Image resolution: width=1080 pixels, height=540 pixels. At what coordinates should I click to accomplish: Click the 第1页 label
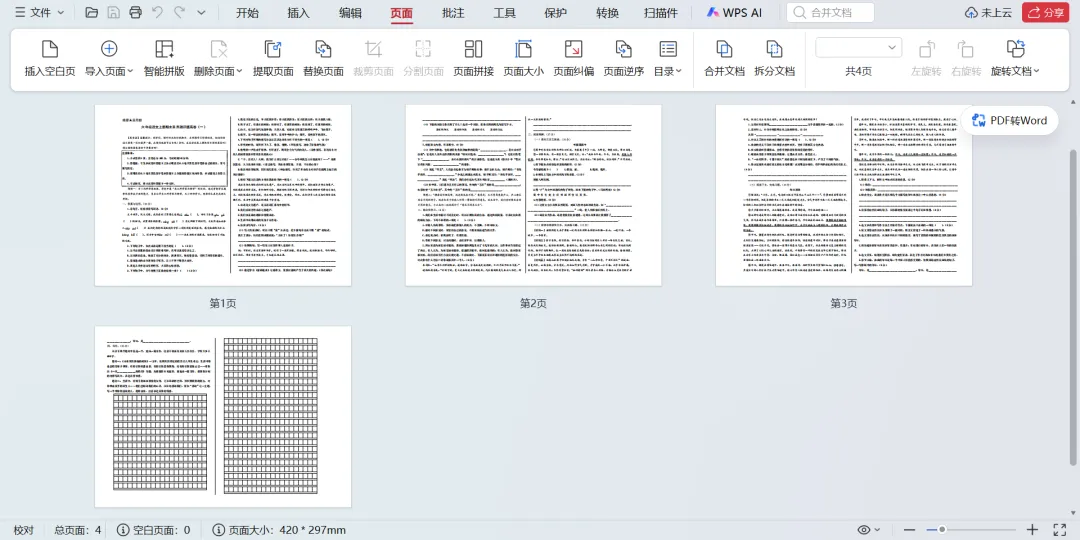(x=222, y=303)
